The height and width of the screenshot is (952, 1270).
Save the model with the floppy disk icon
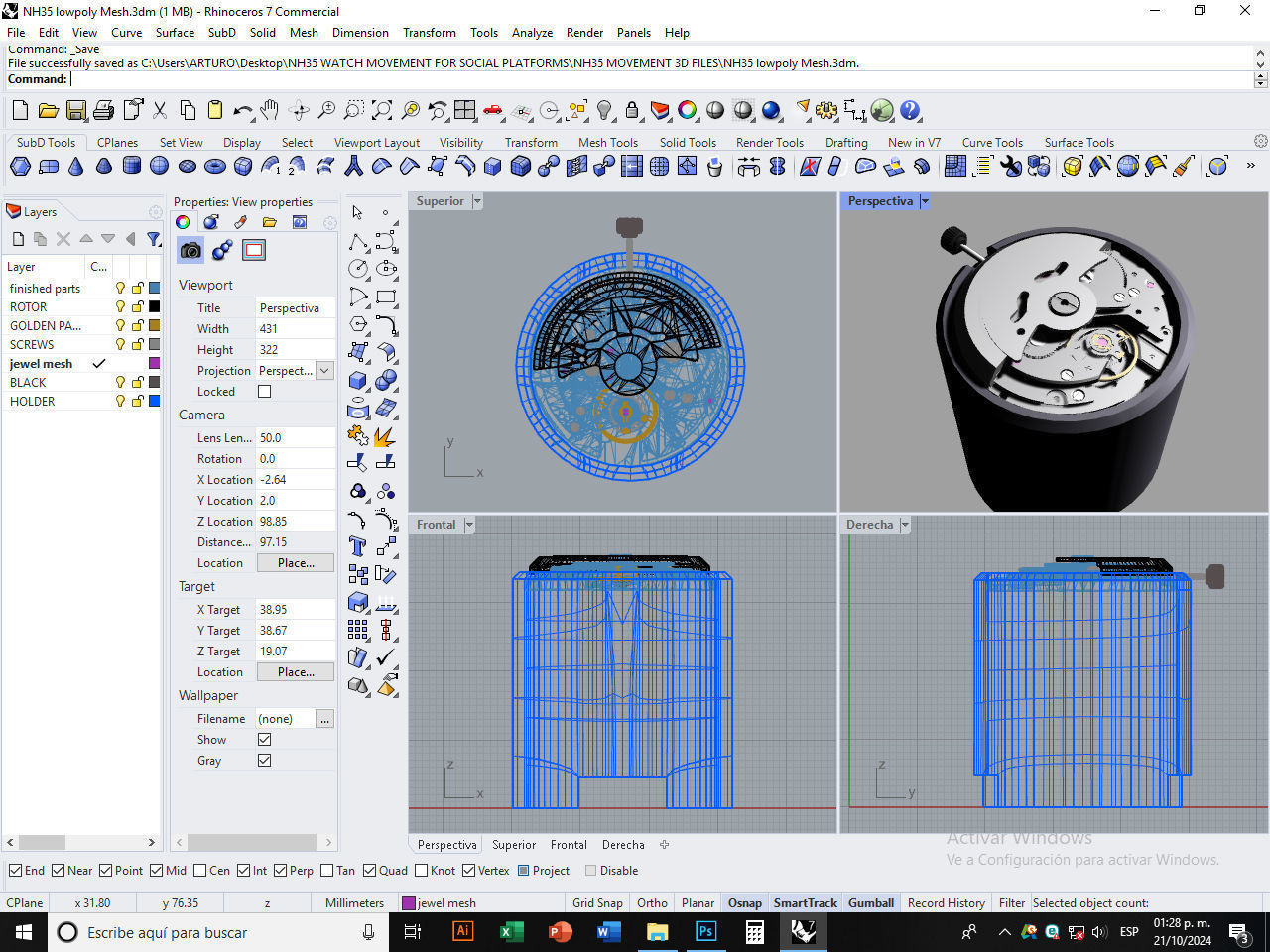click(x=75, y=110)
